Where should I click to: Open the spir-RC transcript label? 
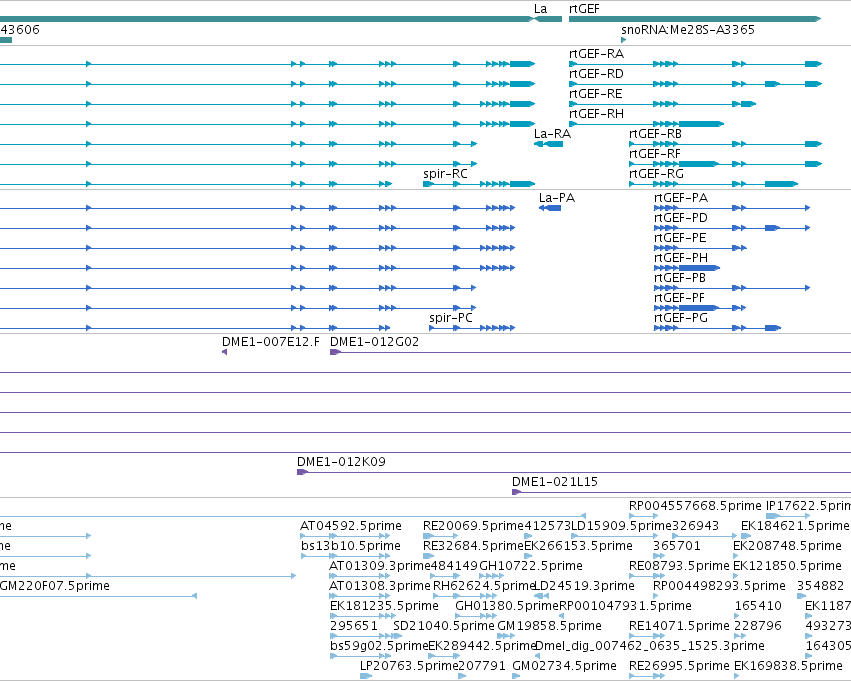coord(445,174)
